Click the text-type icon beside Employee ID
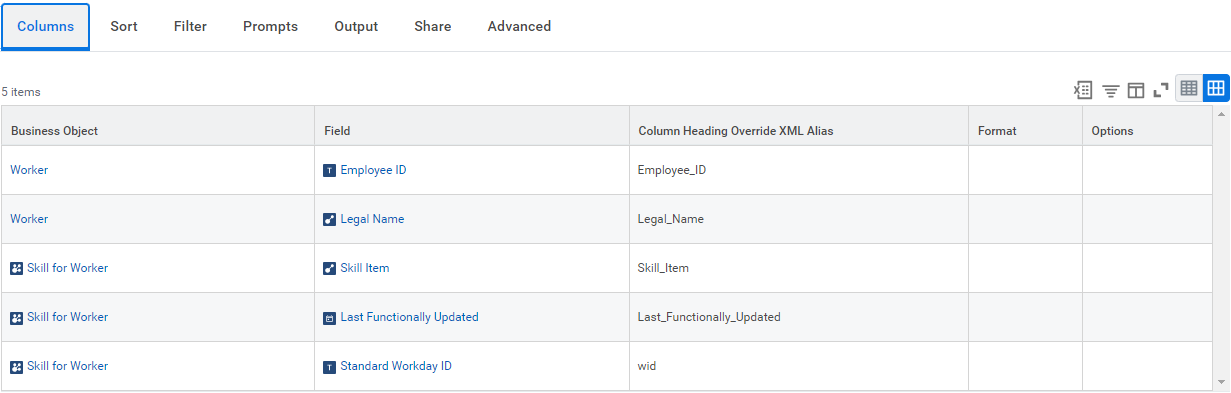This screenshot has height=393, width=1231. click(x=330, y=171)
